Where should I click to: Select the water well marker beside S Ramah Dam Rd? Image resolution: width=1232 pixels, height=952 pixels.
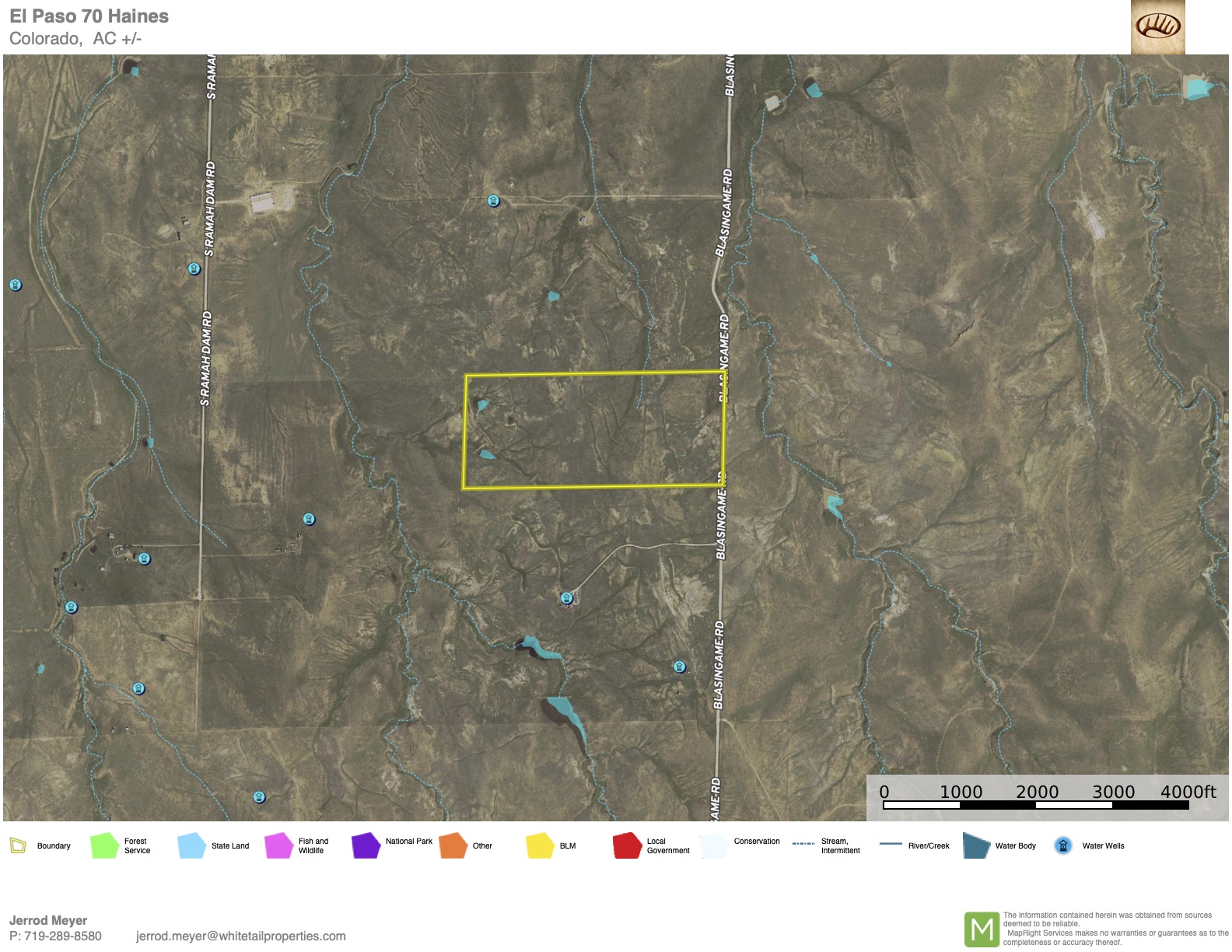tap(194, 269)
